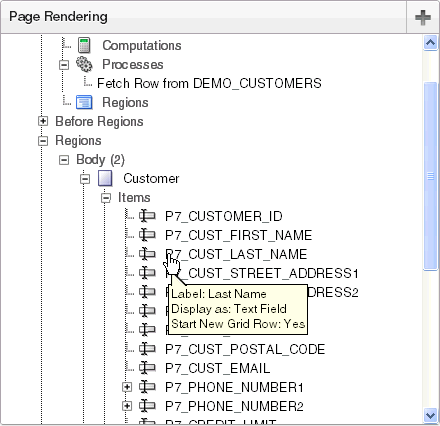
Task: Open the P7_CUST_EMAIL item
Action: [x=218, y=368]
